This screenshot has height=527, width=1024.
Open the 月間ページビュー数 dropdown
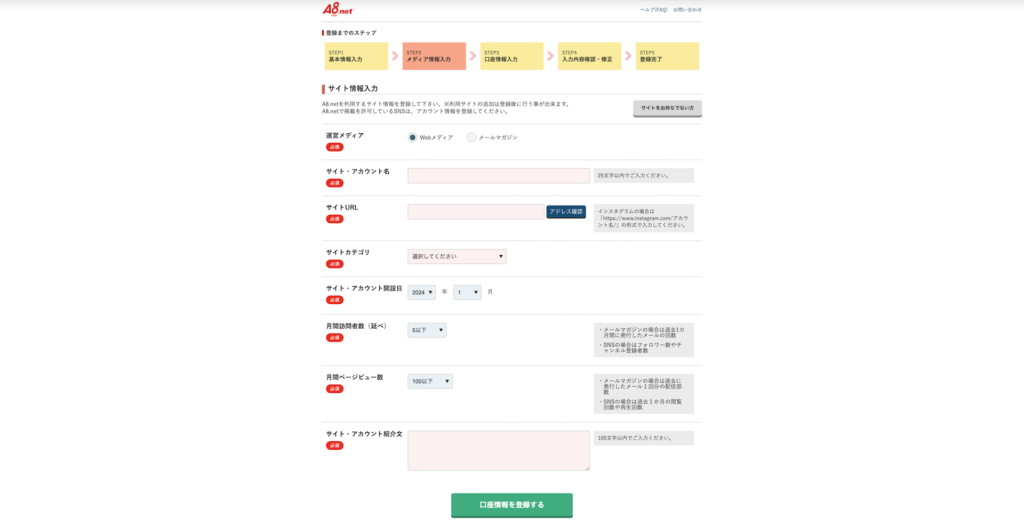pyautogui.click(x=430, y=381)
